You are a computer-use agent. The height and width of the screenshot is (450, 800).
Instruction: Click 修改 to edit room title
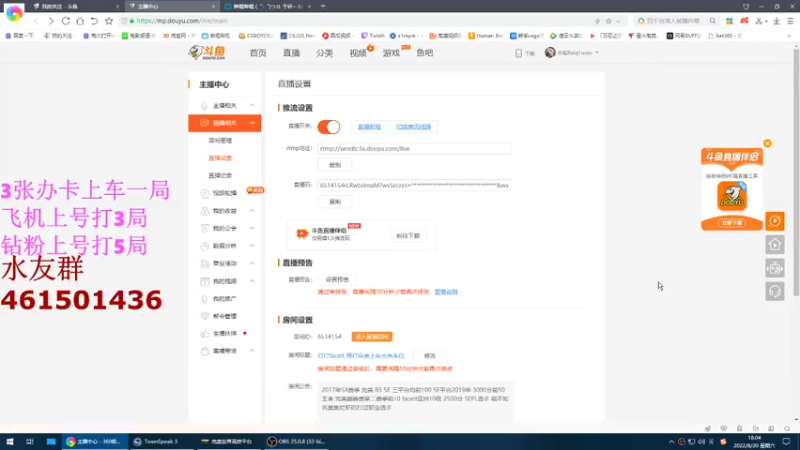pos(430,356)
